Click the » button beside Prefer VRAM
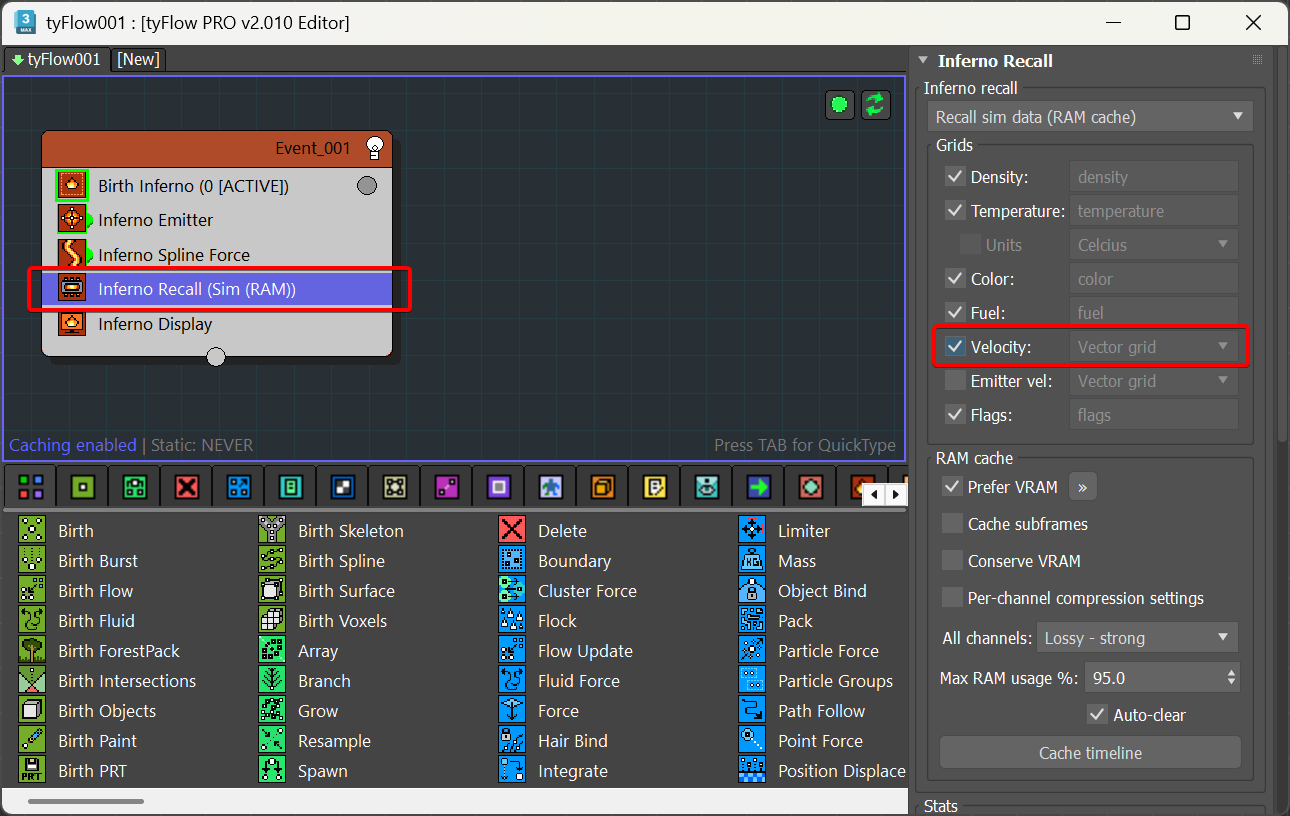Screen dimensions: 1290x816 [1082, 487]
